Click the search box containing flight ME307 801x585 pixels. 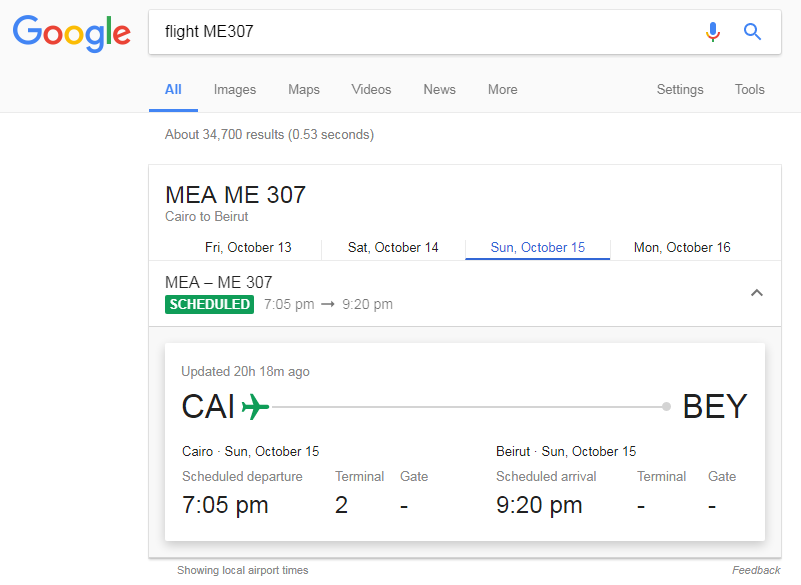(x=420, y=32)
